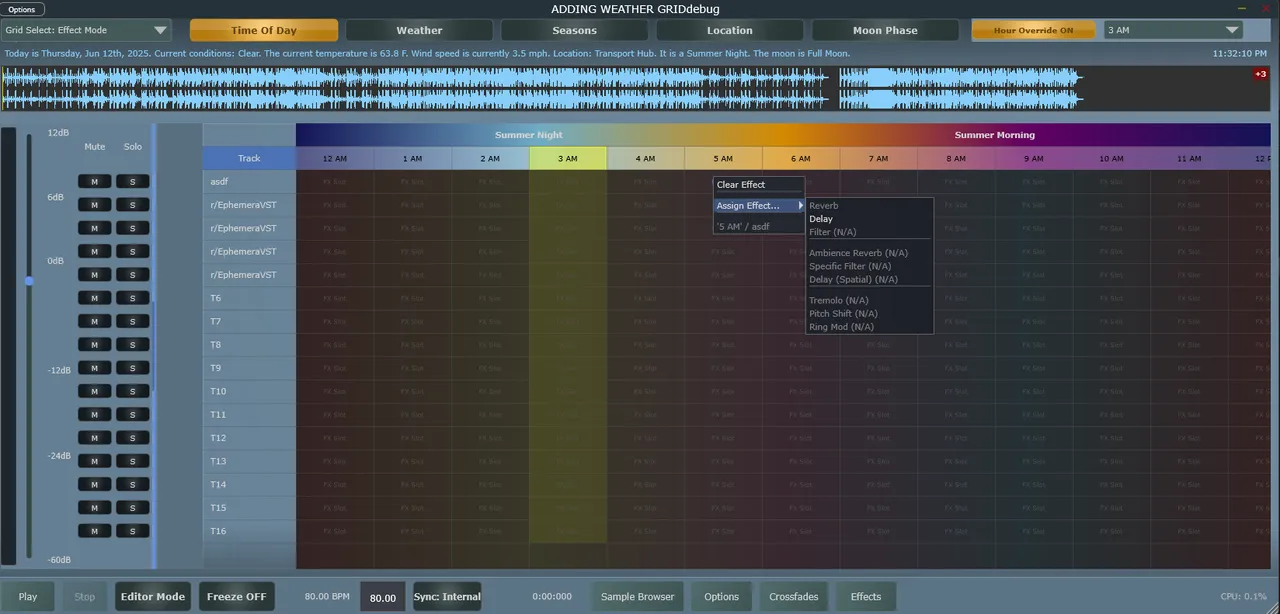Image resolution: width=1280 pixels, height=614 pixels.
Task: Switch to the Location tab
Action: pos(729,29)
